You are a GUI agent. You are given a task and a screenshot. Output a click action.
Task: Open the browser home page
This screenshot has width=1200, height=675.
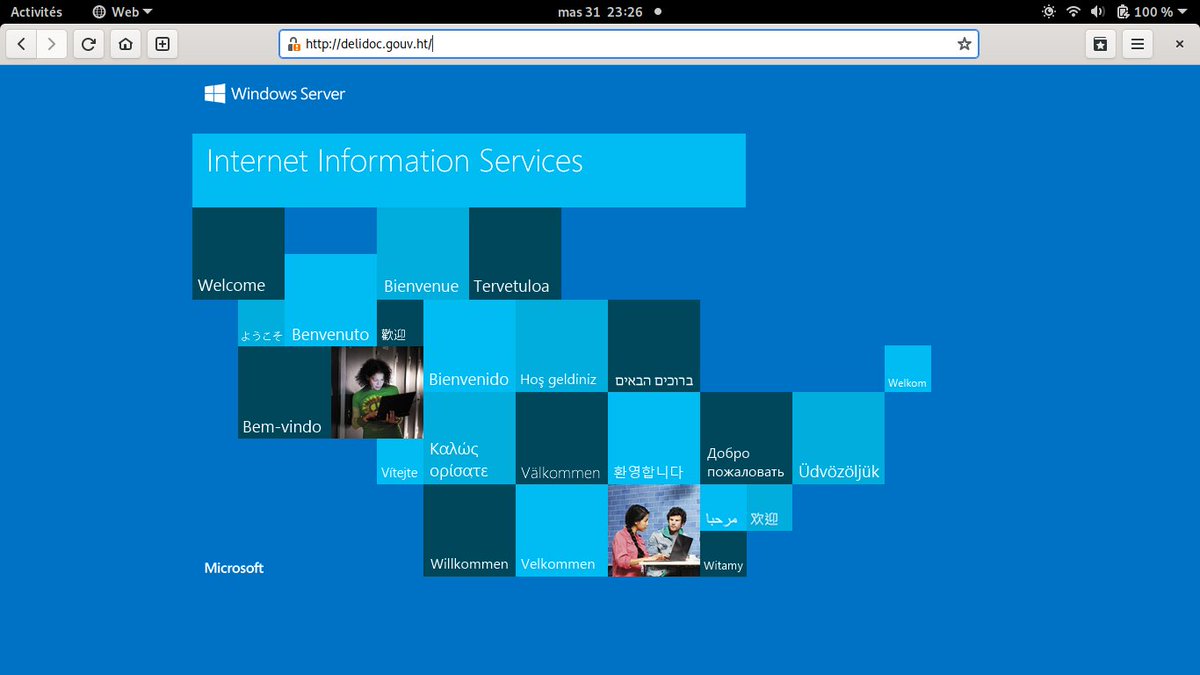pos(125,44)
